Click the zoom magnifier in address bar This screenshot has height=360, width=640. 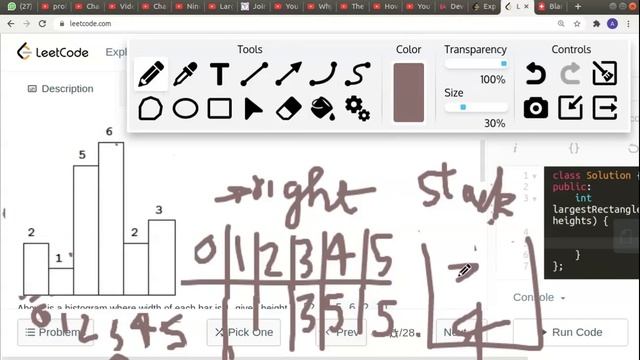pos(561,24)
